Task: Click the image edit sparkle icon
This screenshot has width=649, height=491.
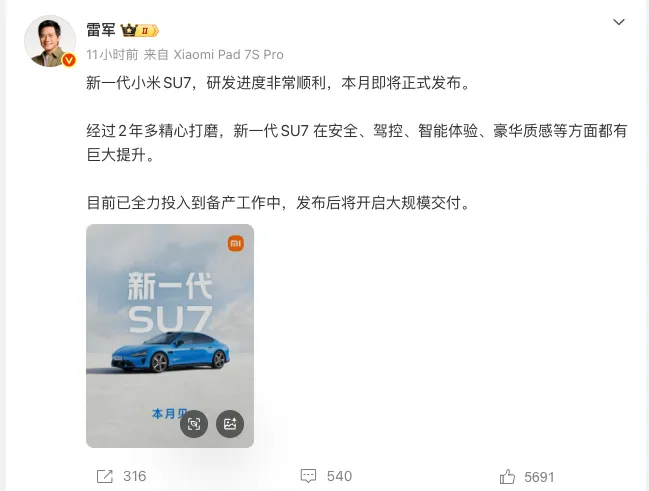Action: [230, 424]
